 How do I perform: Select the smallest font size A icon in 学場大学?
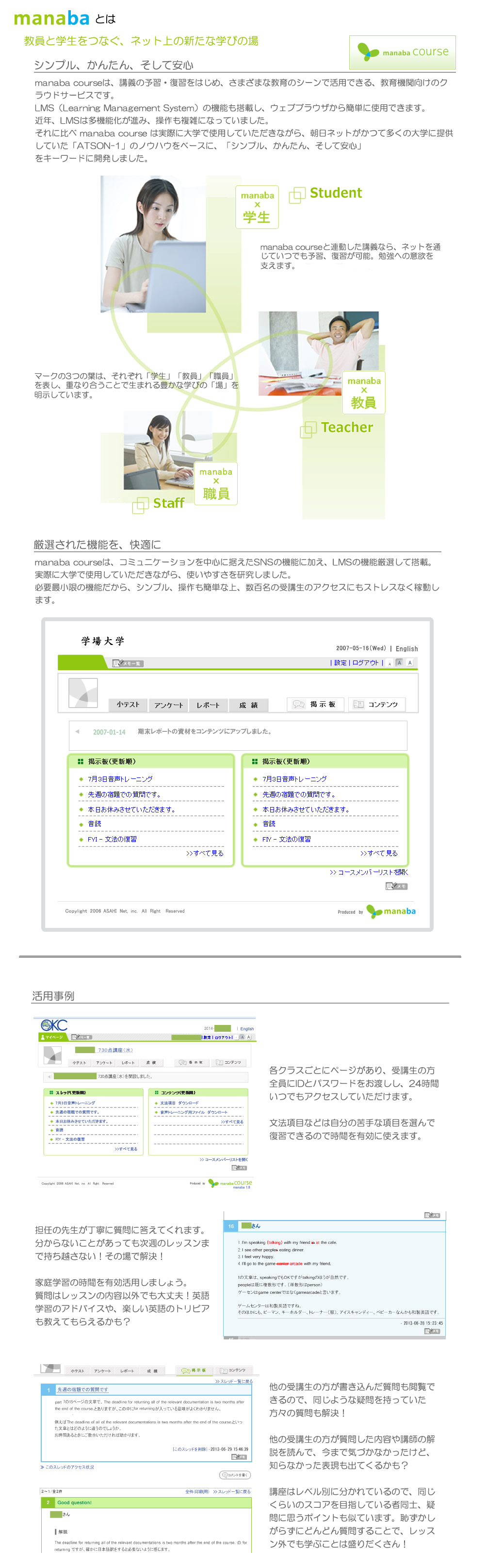point(390,663)
